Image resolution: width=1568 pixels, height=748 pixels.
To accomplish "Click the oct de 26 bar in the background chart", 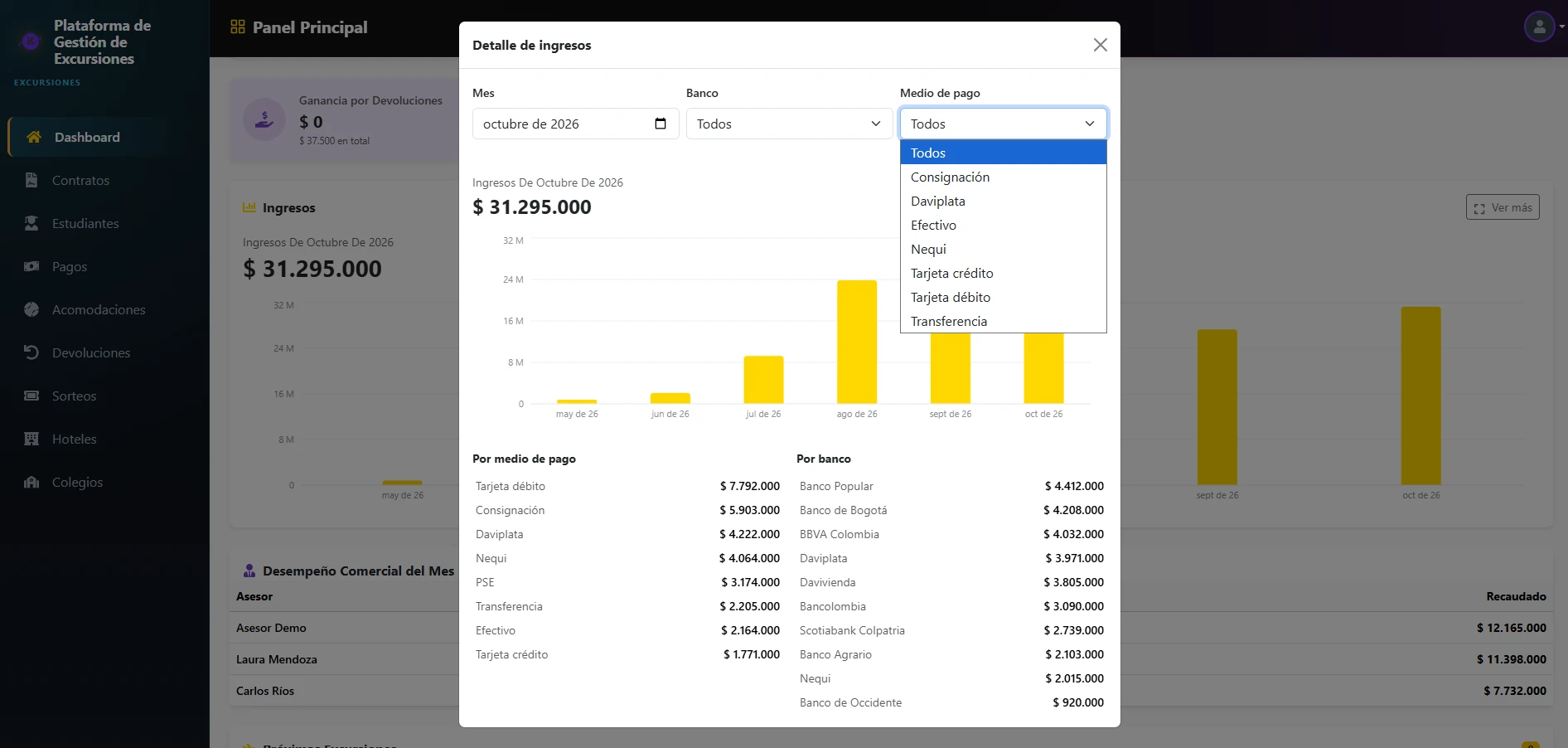I will [x=1420, y=396].
